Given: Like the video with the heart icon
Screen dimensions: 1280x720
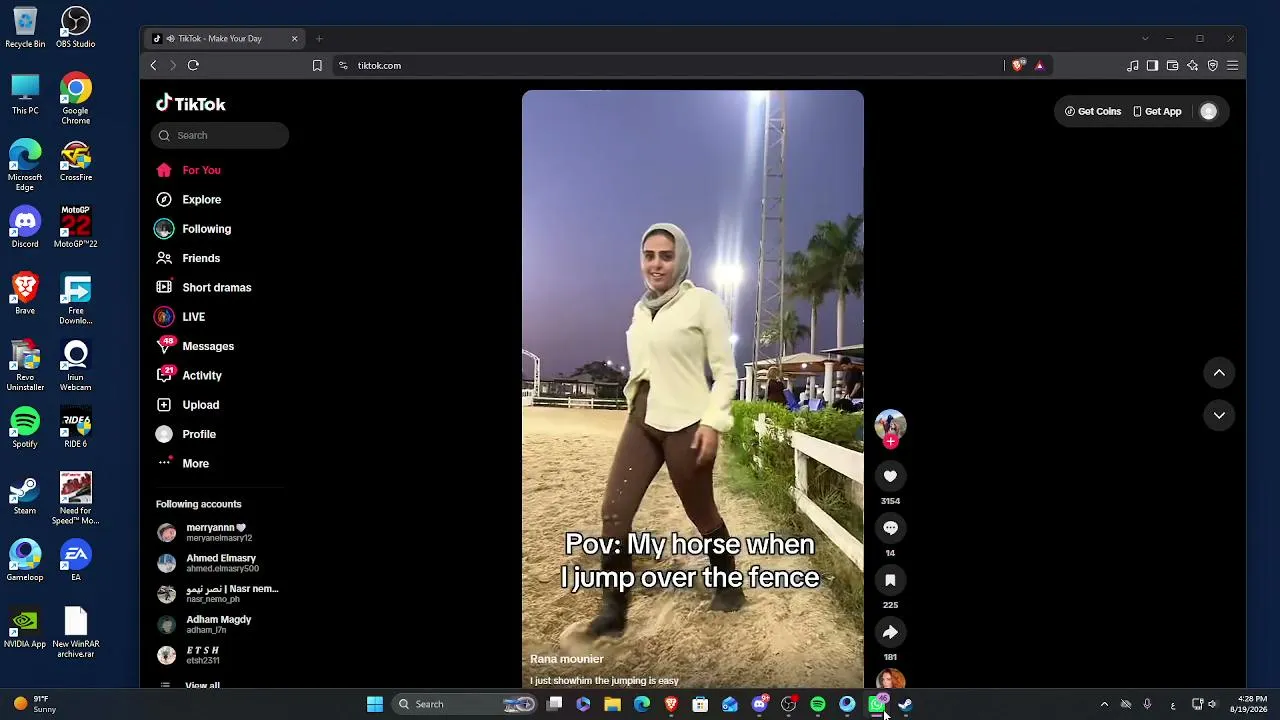Looking at the screenshot, I should (x=890, y=476).
